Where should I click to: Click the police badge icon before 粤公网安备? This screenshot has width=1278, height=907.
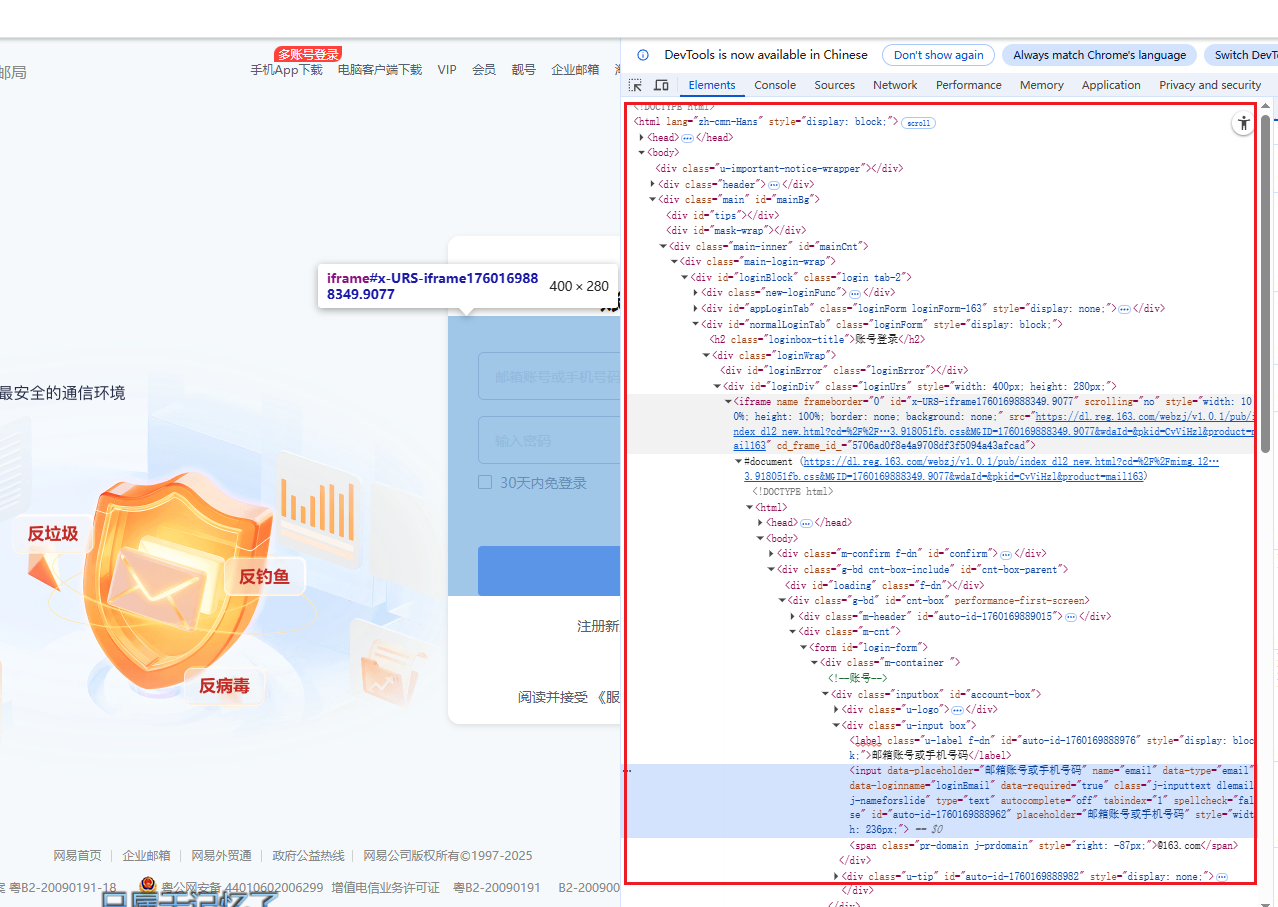point(148,885)
